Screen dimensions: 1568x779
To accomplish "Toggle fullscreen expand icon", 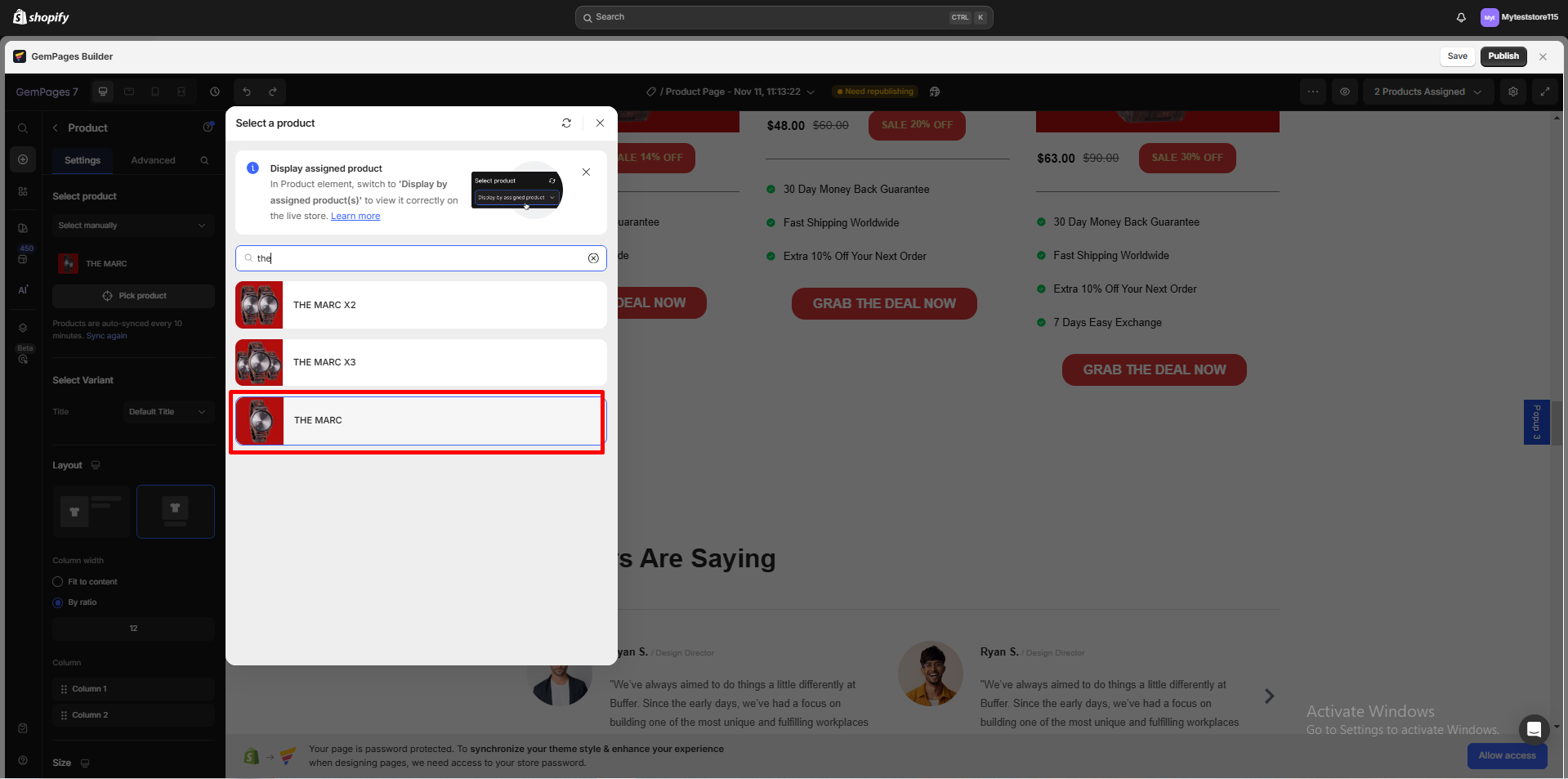I will [1545, 92].
